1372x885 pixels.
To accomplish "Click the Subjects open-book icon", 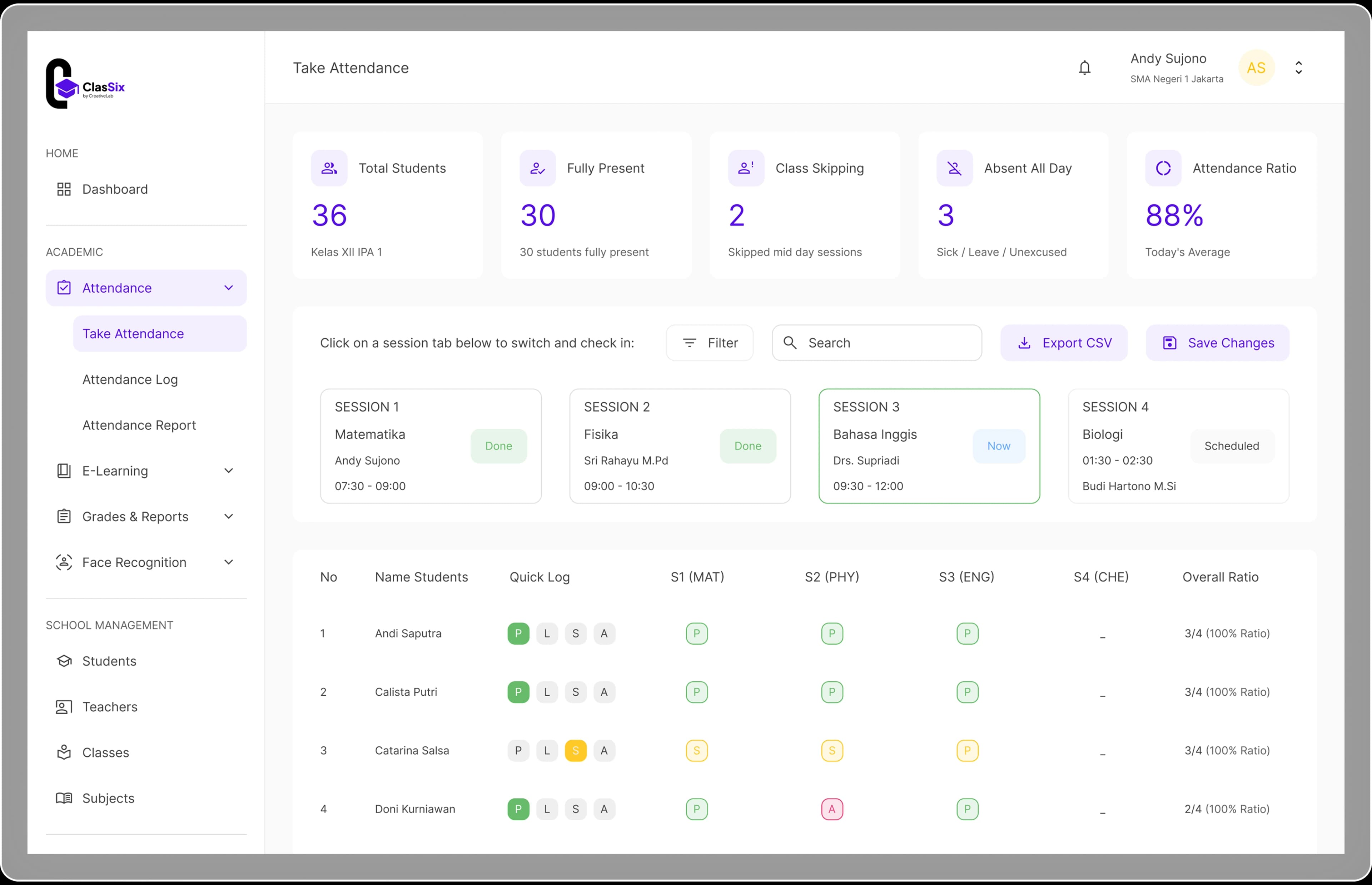I will point(64,798).
